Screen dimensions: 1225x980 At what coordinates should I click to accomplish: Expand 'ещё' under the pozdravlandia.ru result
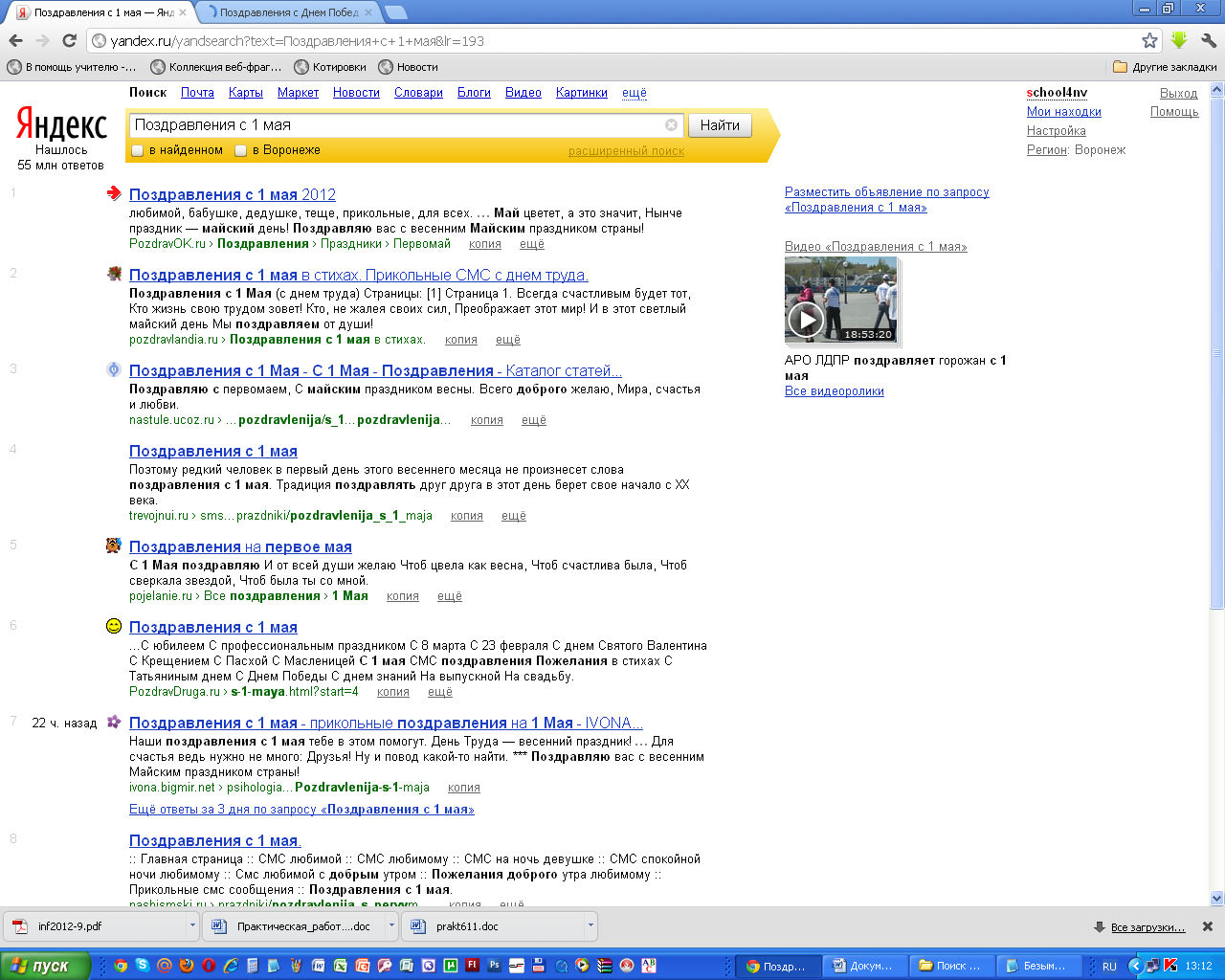508,340
